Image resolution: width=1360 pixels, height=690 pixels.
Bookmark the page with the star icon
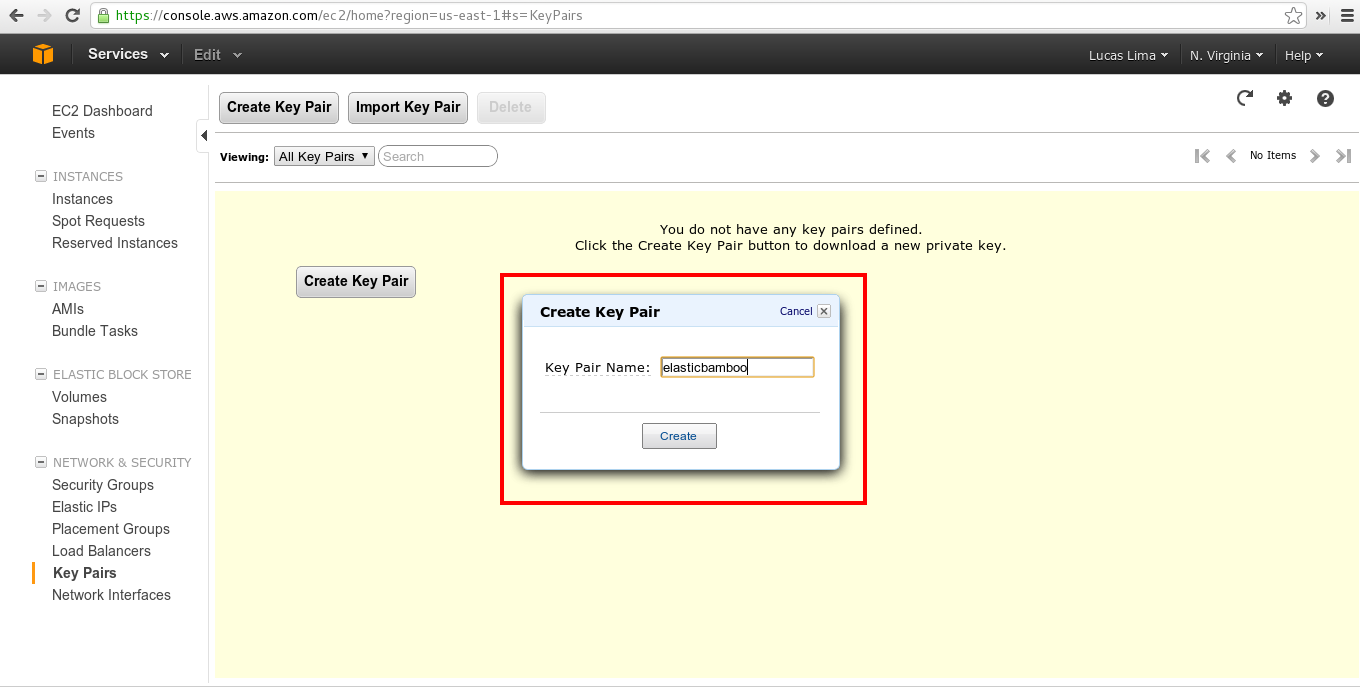point(1293,15)
